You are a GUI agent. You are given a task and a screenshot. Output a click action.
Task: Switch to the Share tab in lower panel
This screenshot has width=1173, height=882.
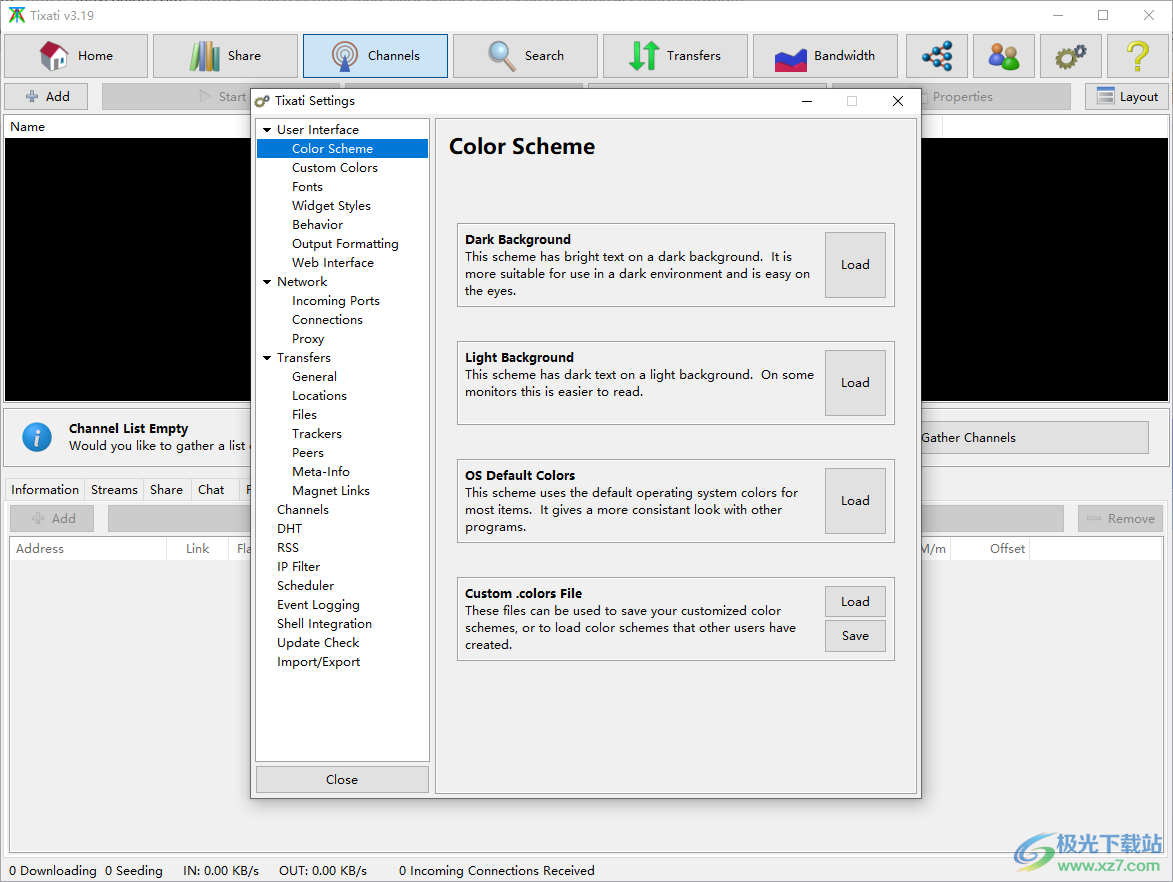(166, 490)
